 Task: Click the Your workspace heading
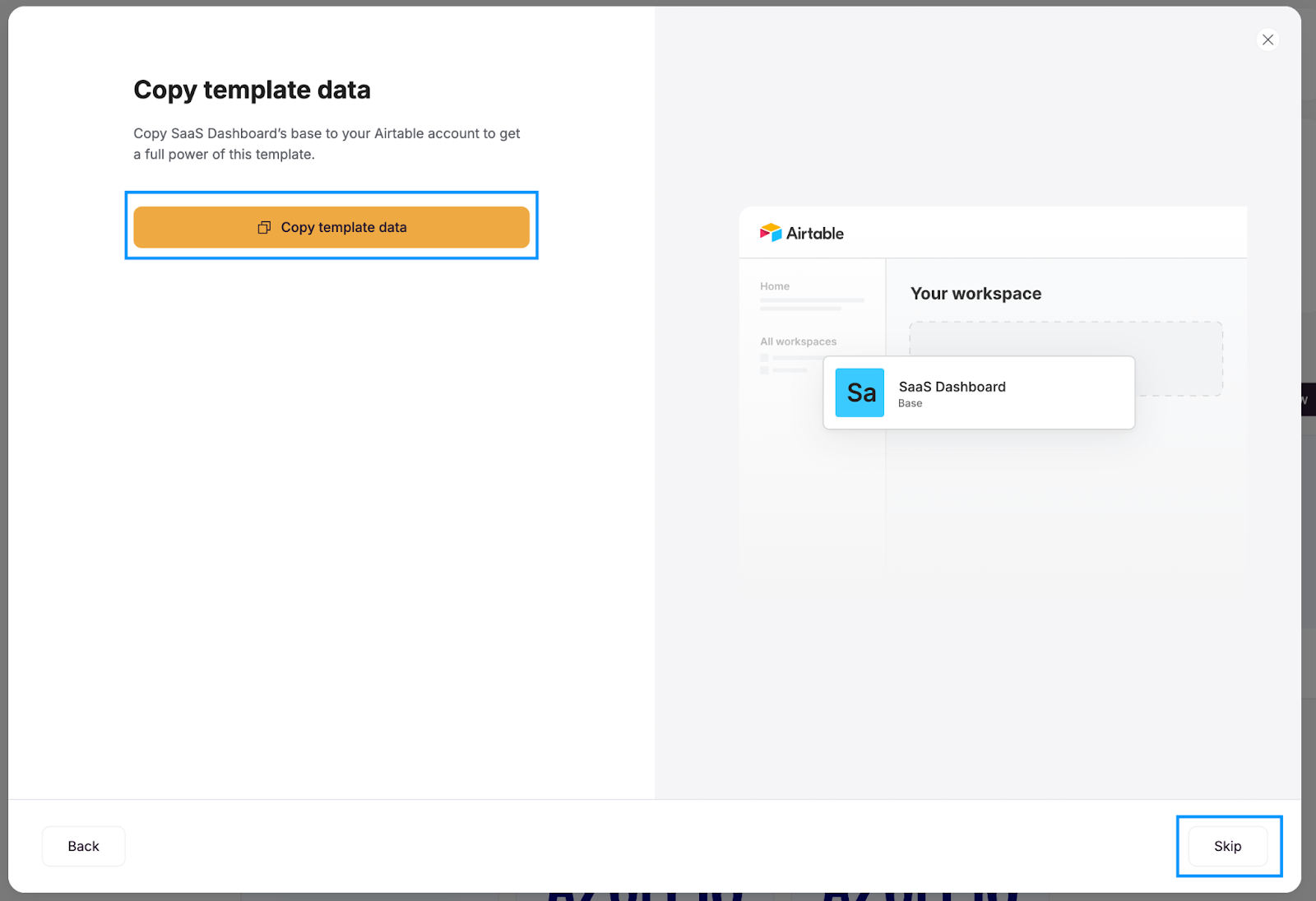(x=975, y=294)
